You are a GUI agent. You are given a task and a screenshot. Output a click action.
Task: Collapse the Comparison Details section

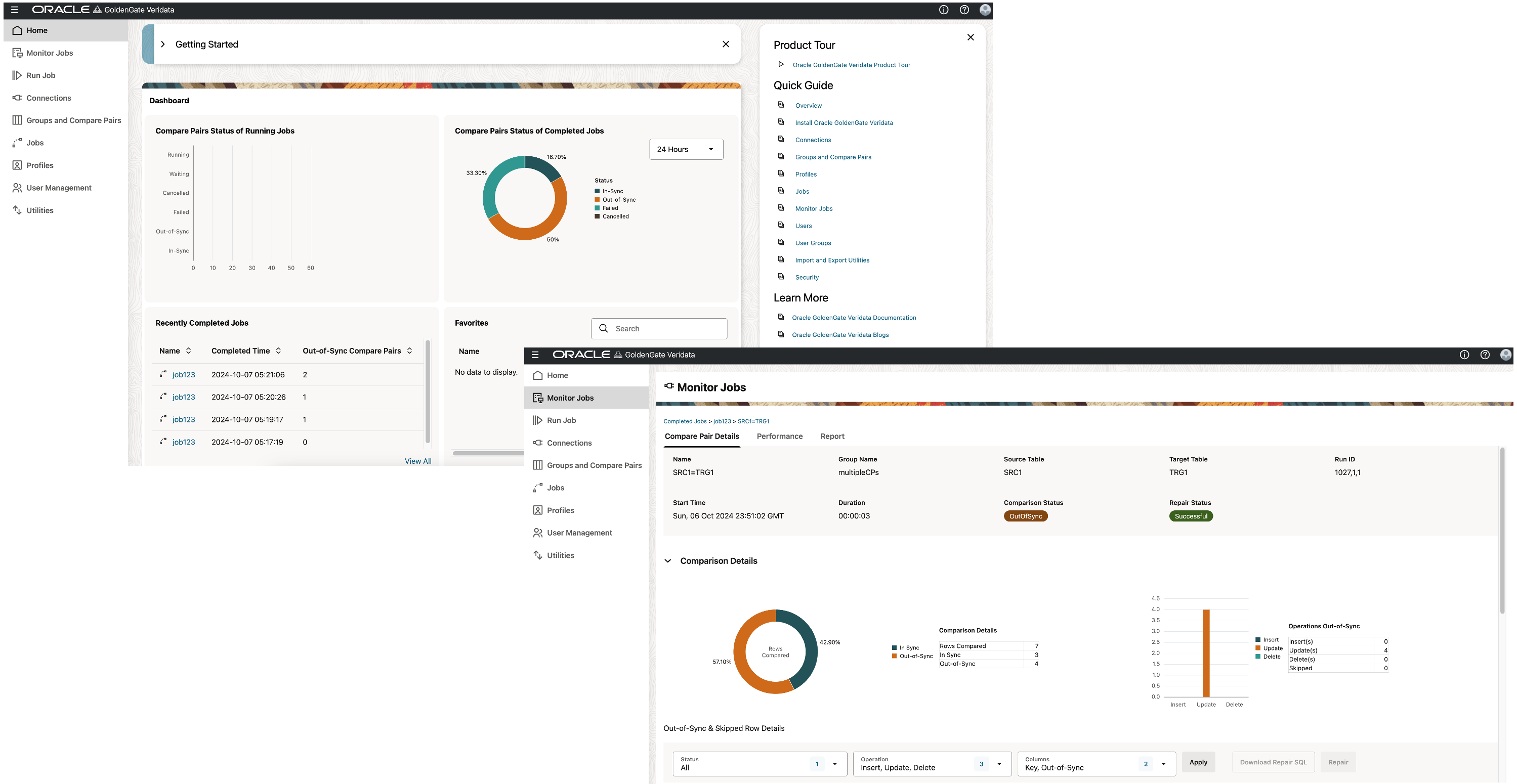[668, 561]
